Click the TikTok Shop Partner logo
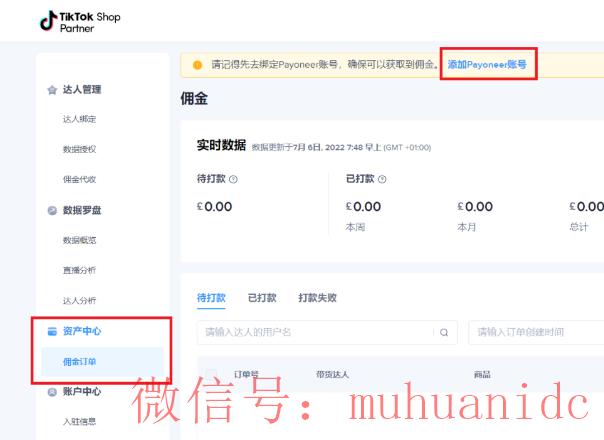 point(79,21)
